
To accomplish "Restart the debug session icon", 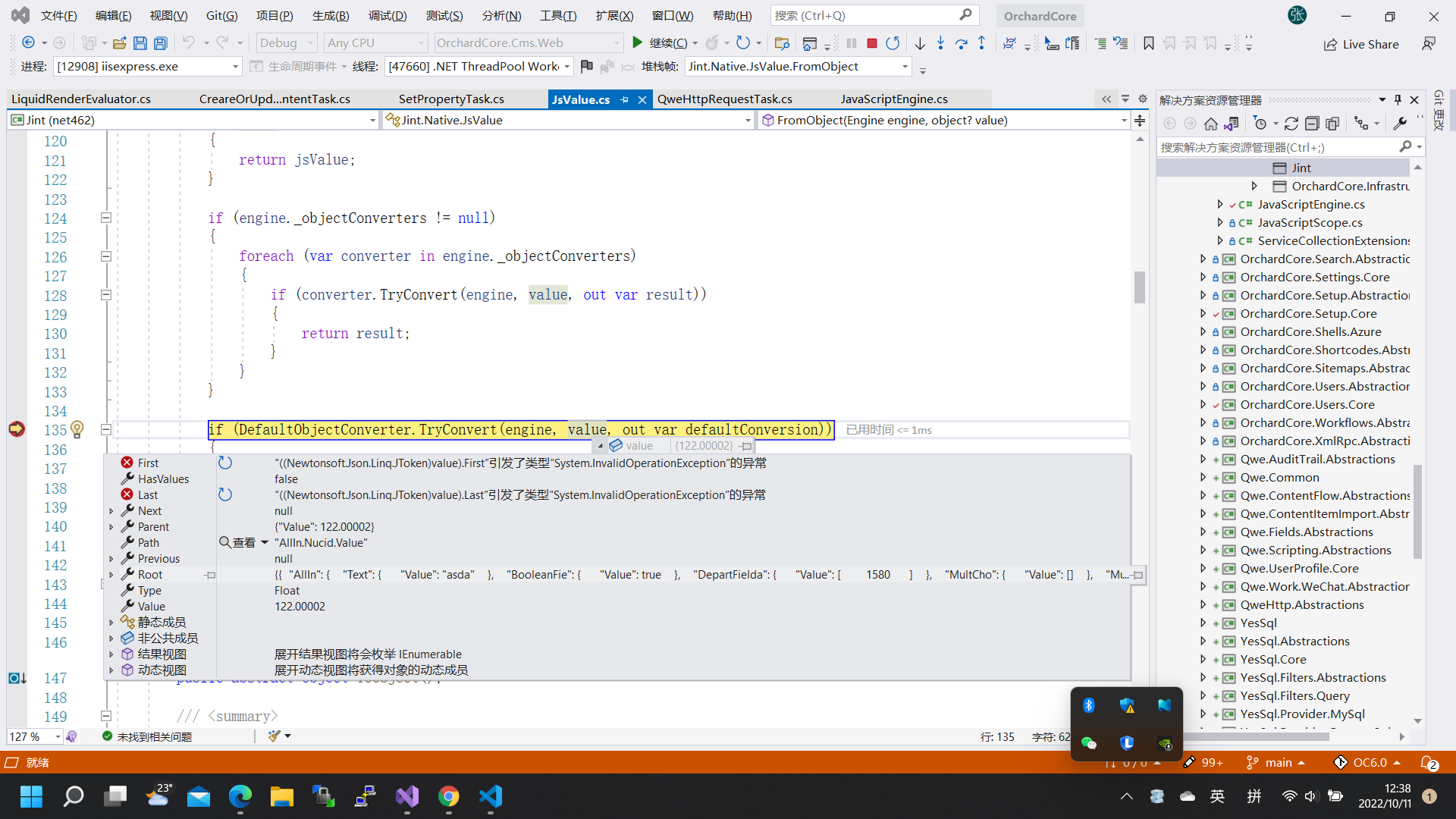I will coord(893,43).
